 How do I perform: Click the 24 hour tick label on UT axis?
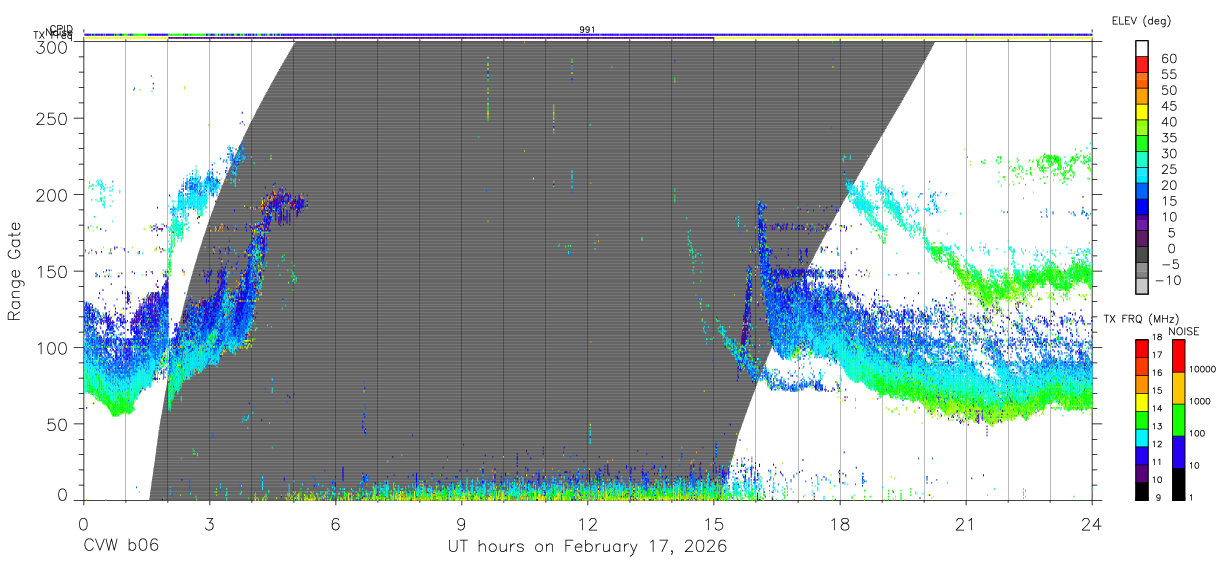coord(1092,523)
